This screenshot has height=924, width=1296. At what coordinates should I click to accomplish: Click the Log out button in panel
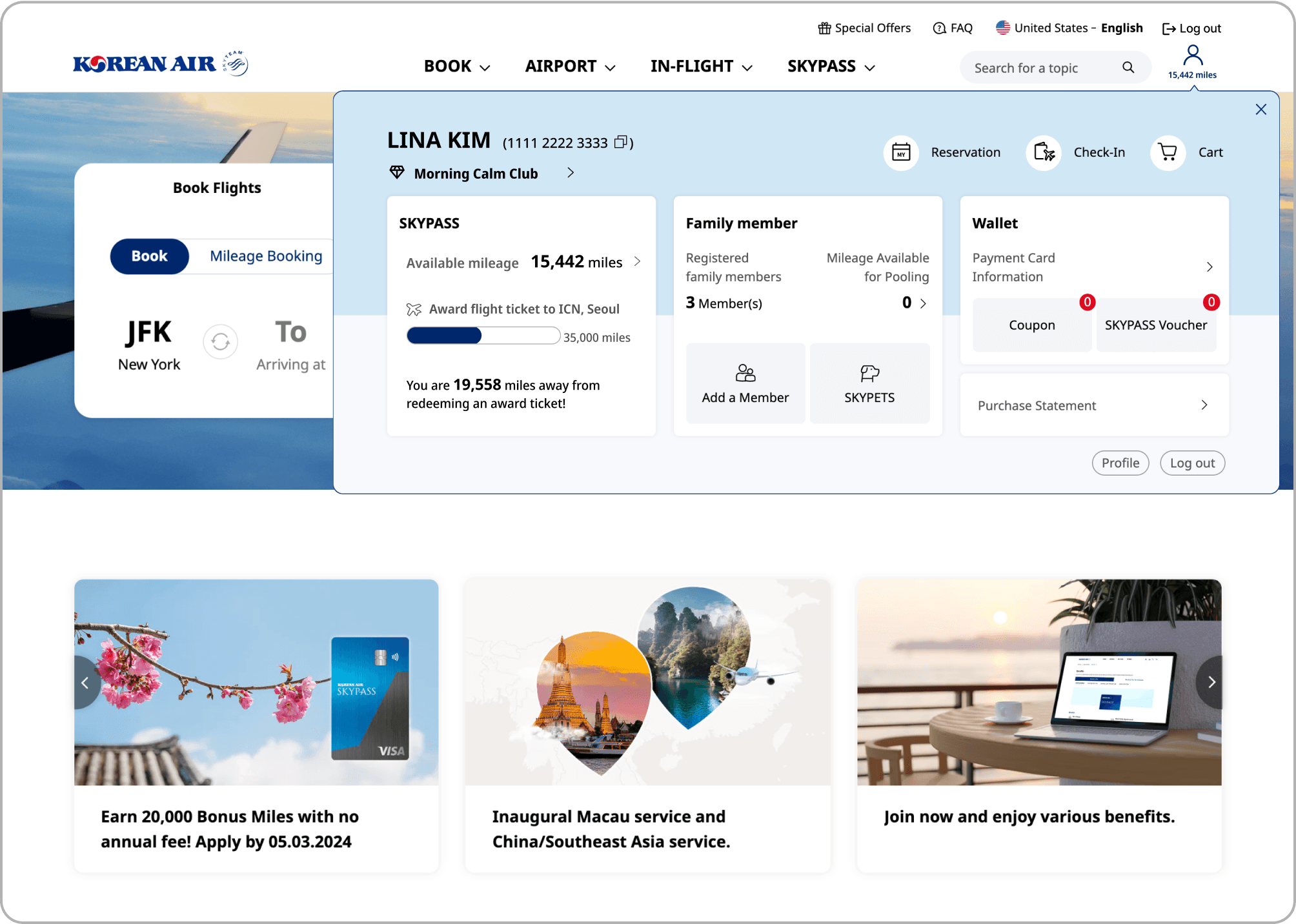click(1192, 463)
